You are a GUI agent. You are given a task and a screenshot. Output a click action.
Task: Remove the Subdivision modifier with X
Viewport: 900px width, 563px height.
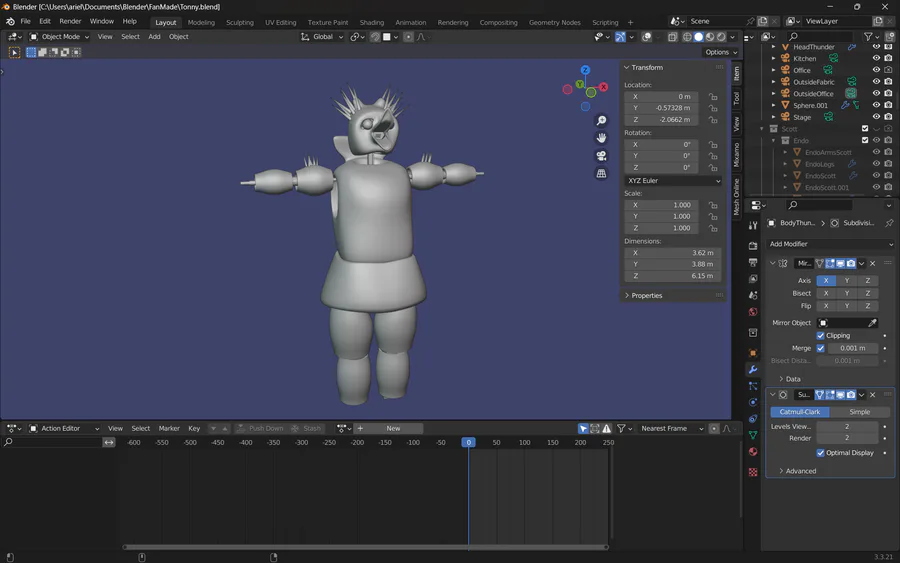click(x=872, y=395)
